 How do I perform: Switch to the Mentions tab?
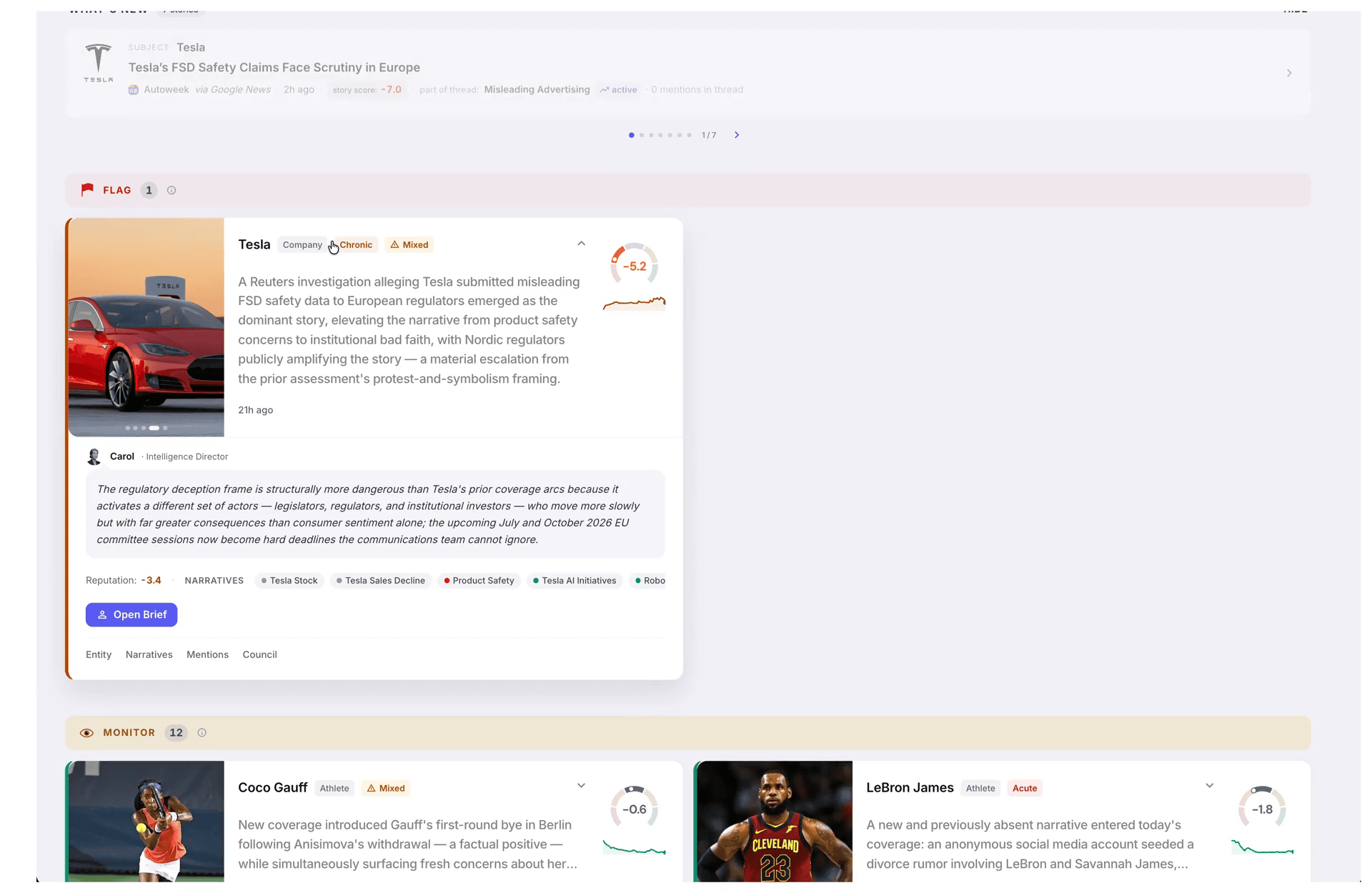pos(207,655)
